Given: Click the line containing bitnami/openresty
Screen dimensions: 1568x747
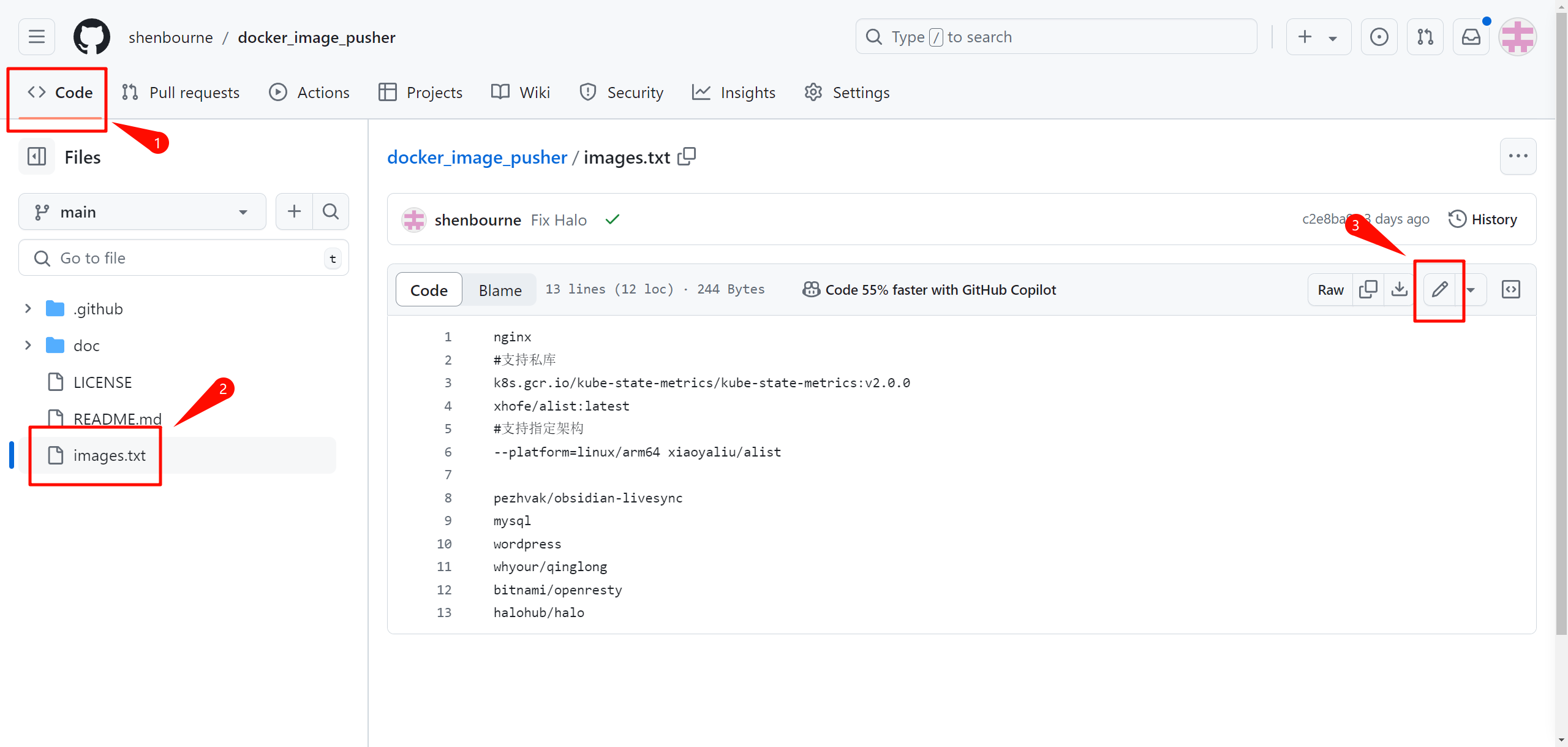Looking at the screenshot, I should 558,590.
